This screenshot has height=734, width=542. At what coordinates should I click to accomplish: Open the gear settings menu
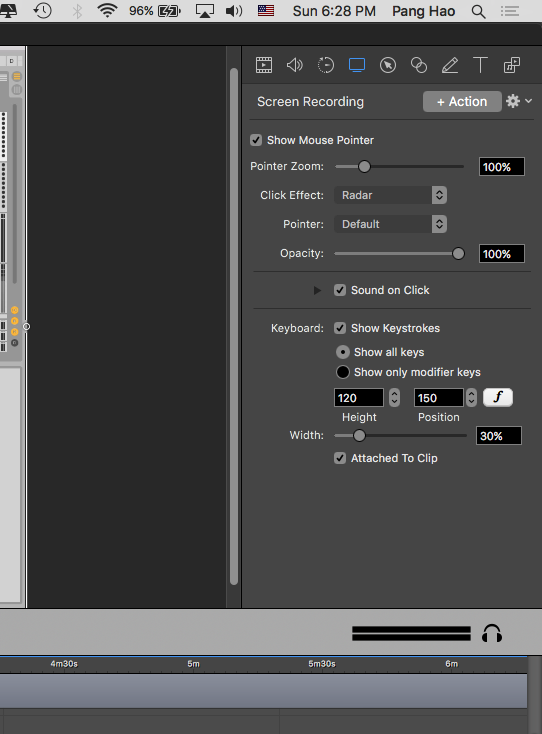coord(518,101)
